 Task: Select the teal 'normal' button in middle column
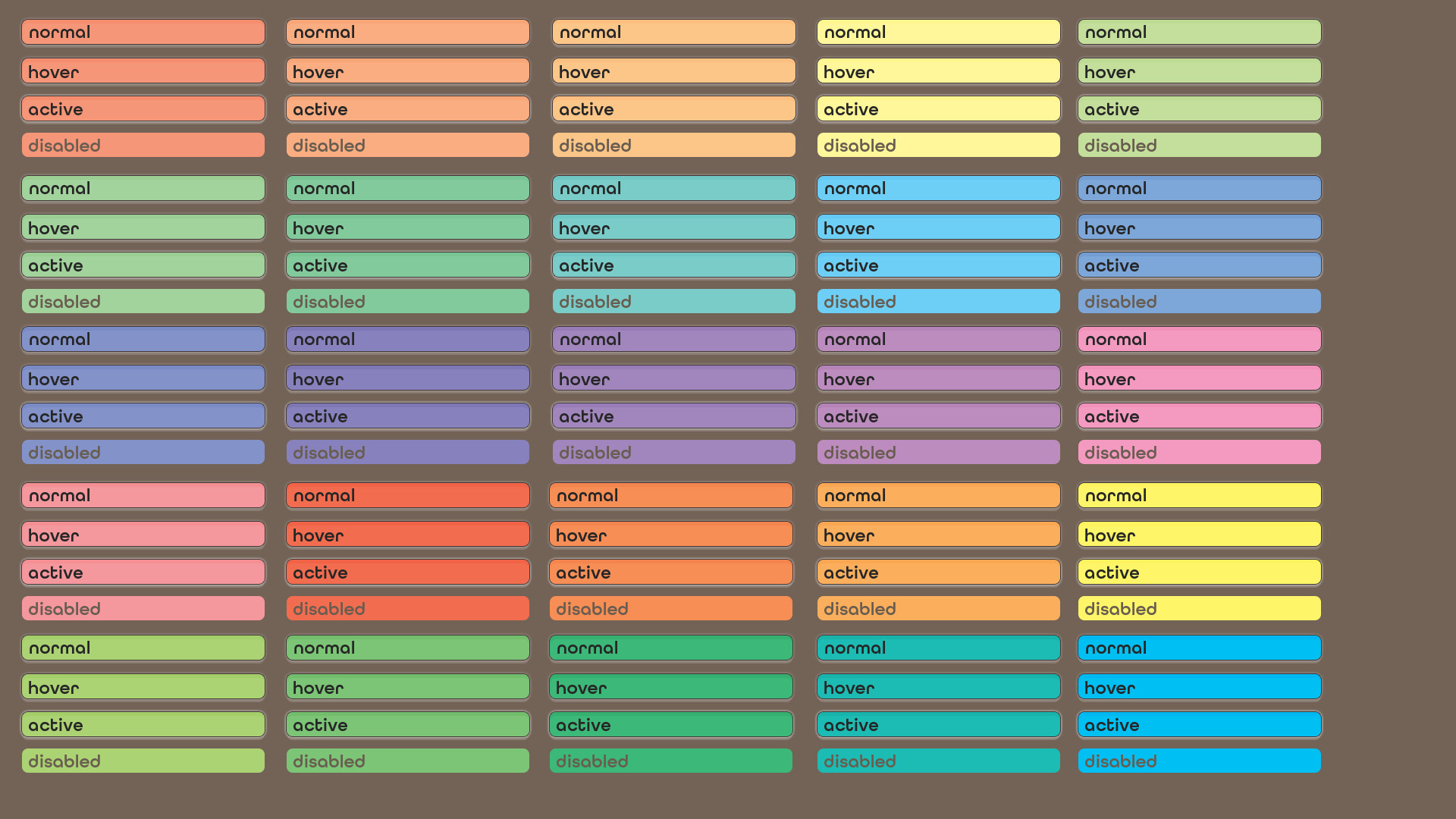click(673, 188)
